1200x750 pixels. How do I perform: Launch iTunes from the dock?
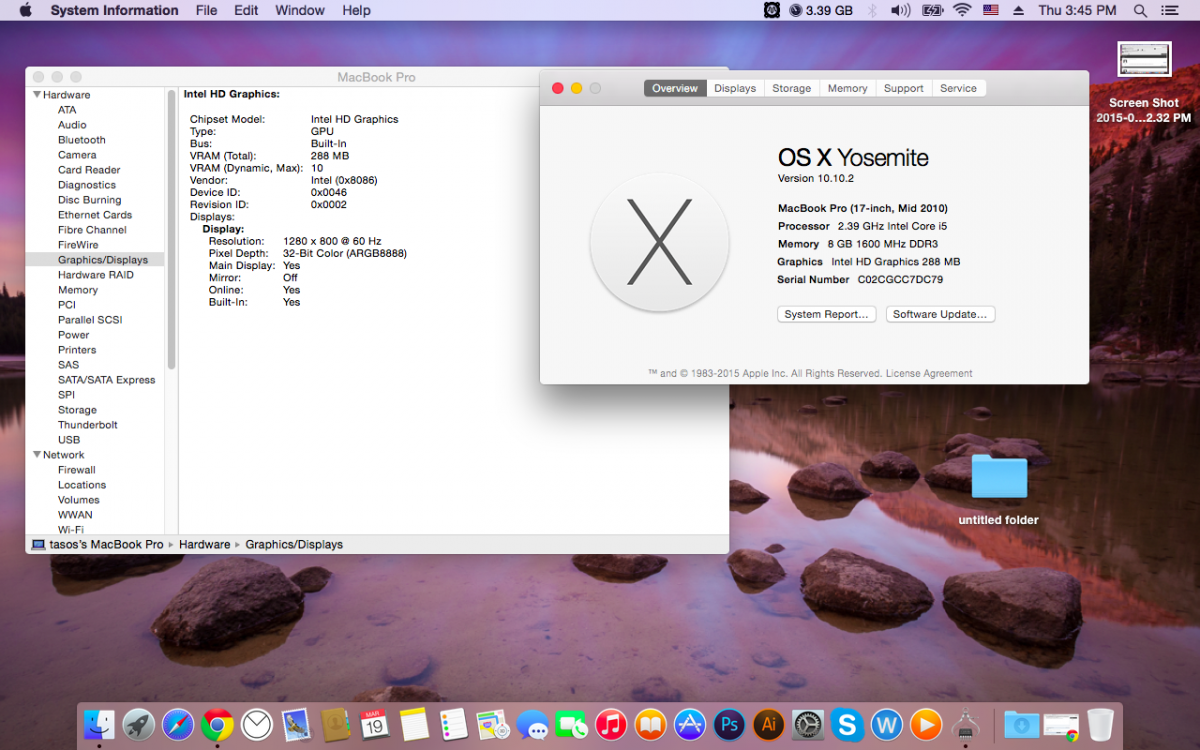pyautogui.click(x=611, y=724)
